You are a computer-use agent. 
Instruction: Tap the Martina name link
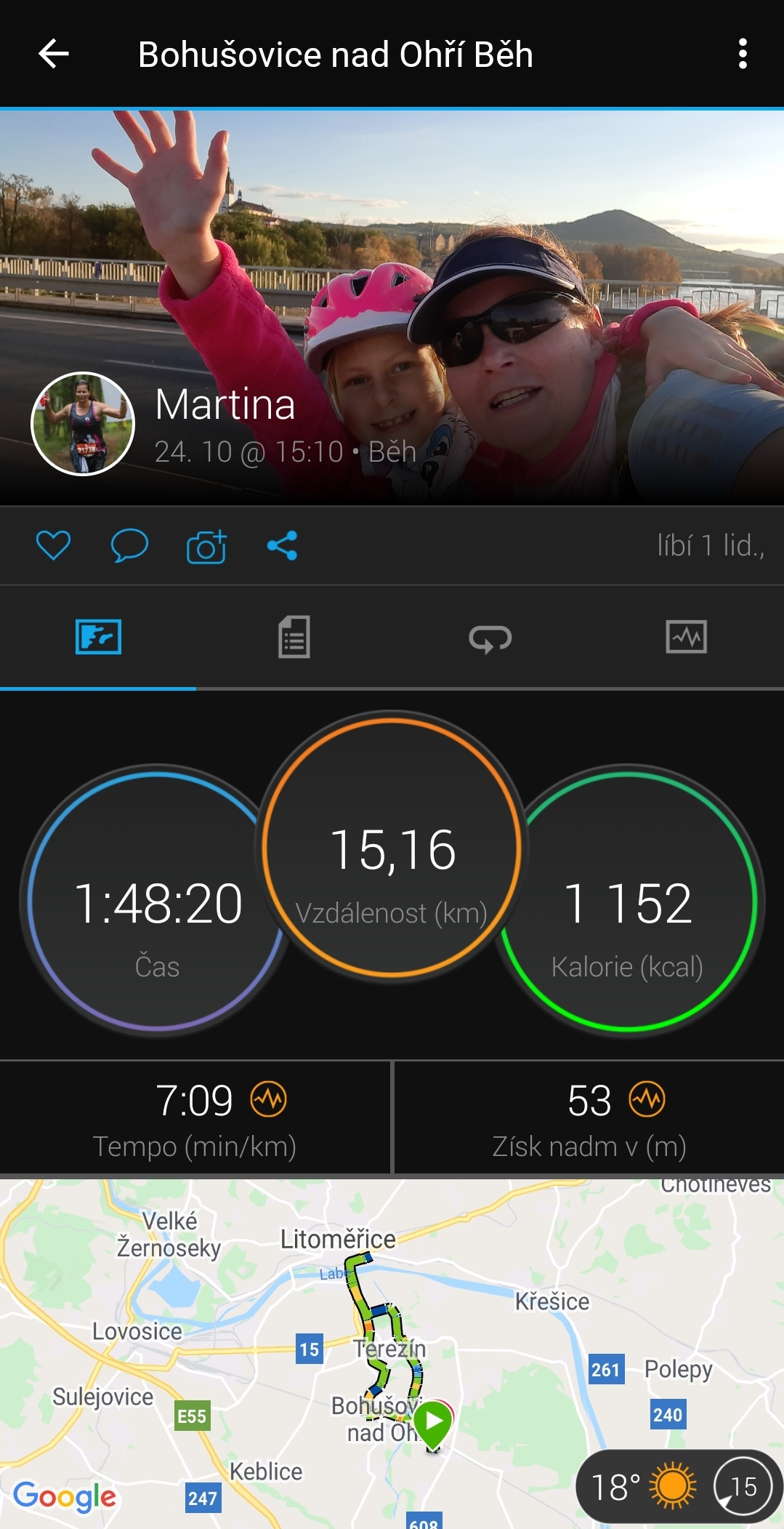(225, 404)
